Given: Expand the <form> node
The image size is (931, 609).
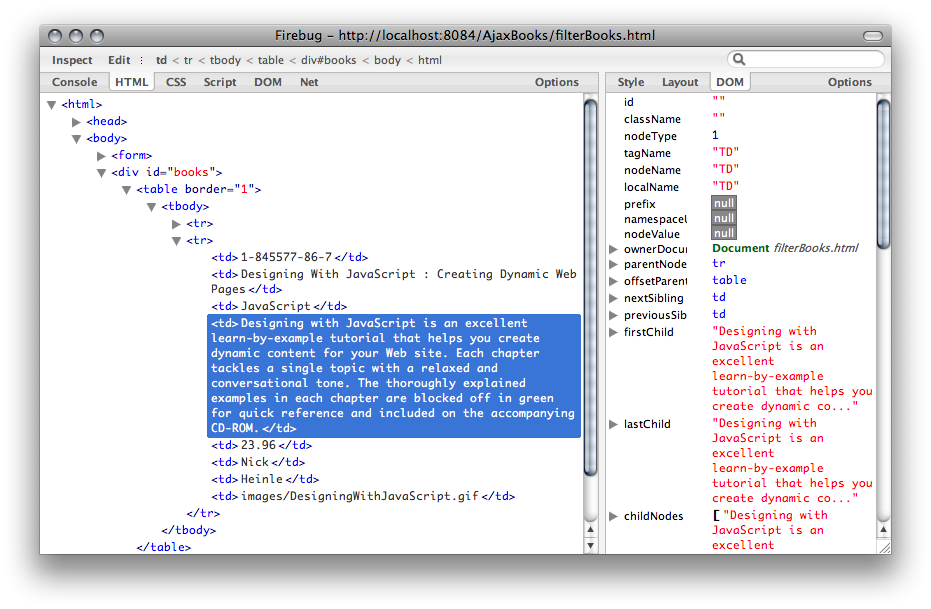Looking at the screenshot, I should (101, 156).
